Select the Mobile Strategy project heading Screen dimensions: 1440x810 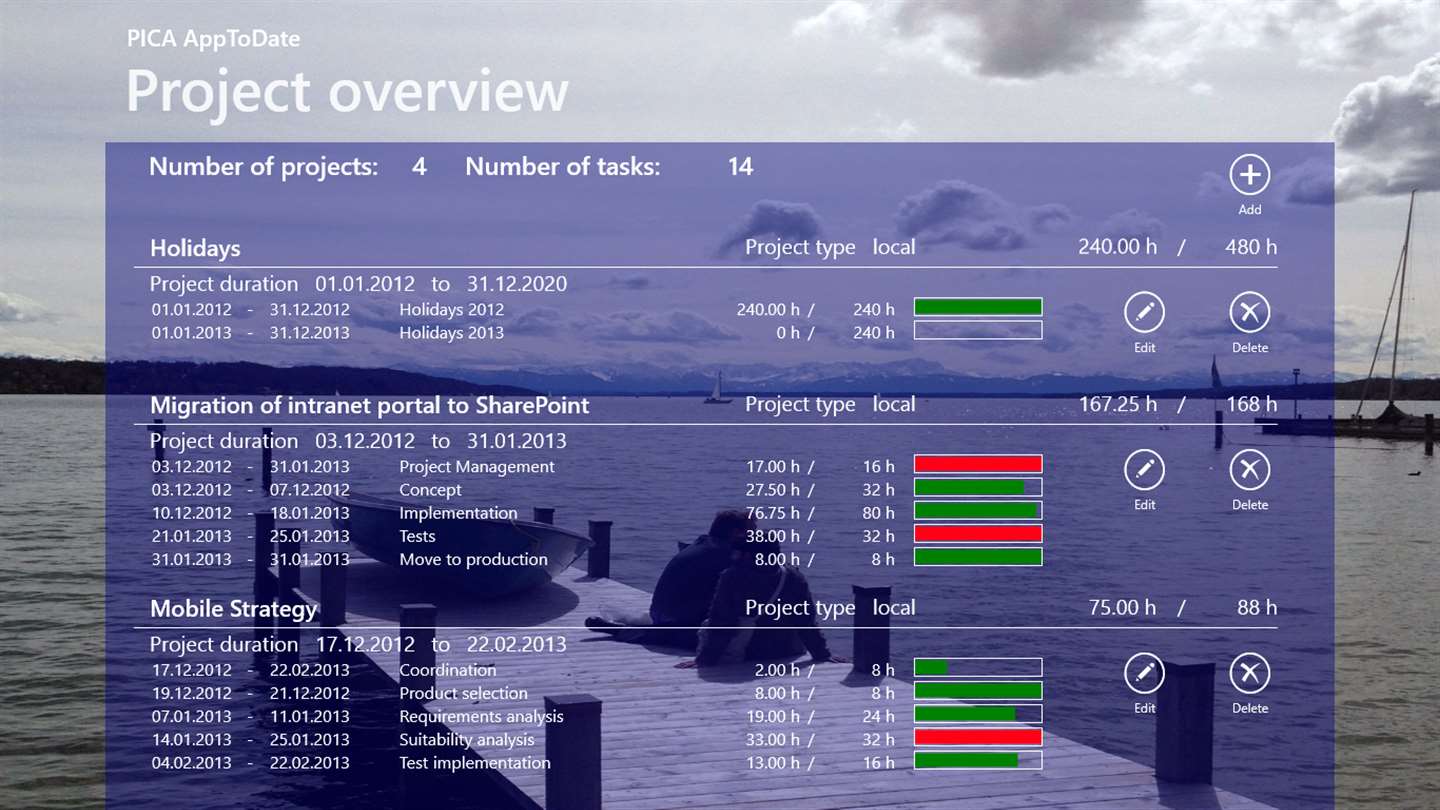click(x=233, y=608)
